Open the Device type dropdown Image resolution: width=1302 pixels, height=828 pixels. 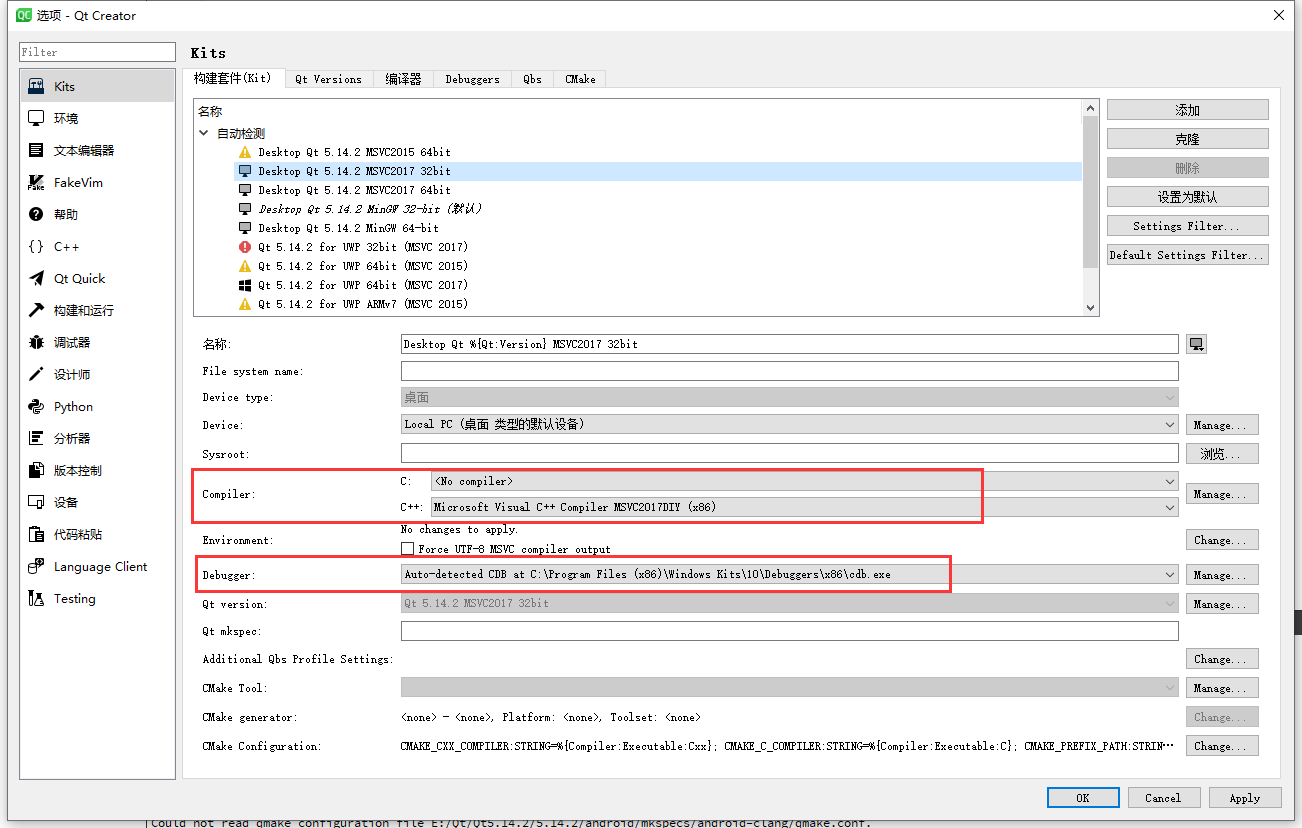789,397
